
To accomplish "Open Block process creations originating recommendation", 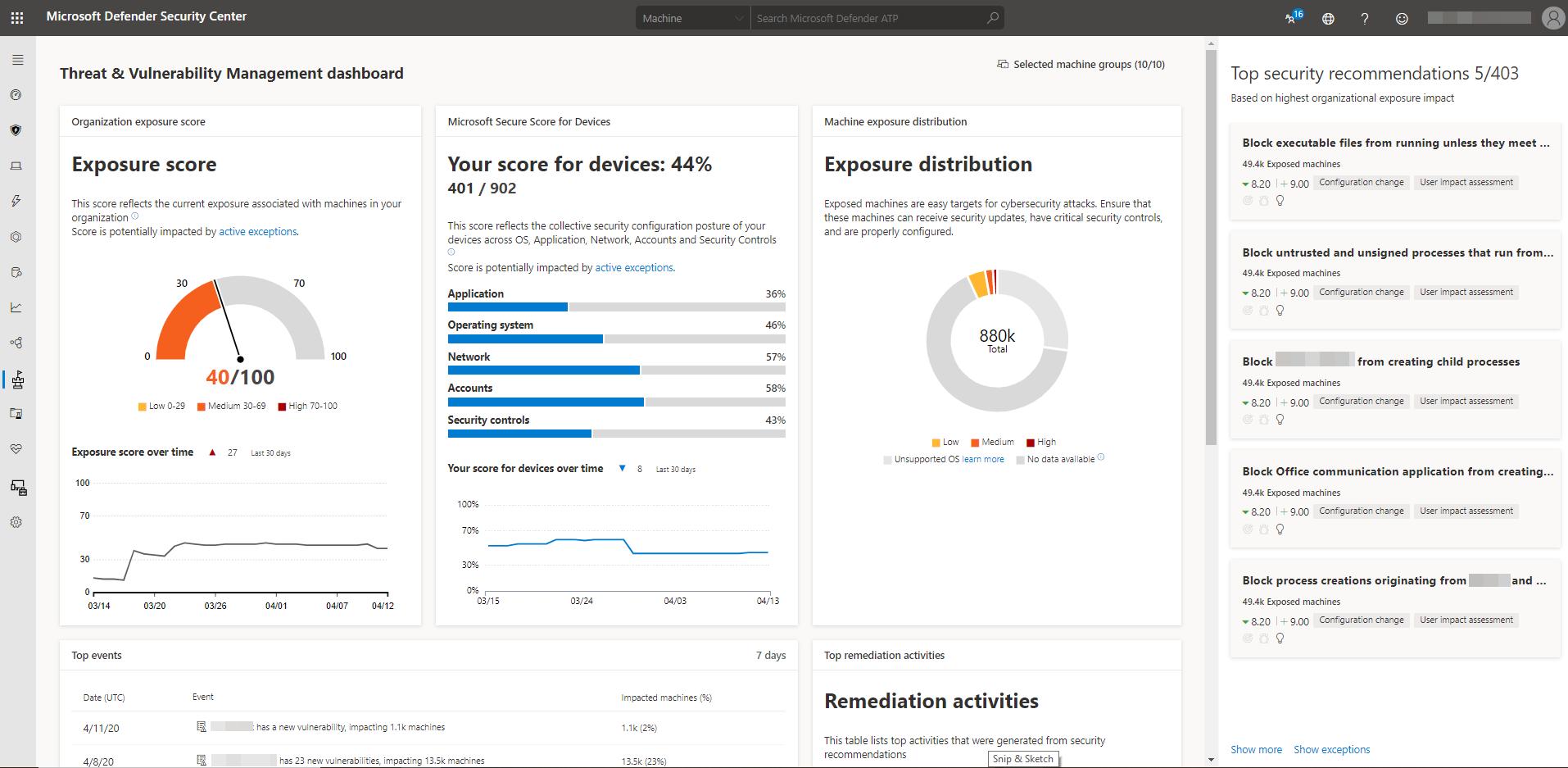I will (1395, 610).
